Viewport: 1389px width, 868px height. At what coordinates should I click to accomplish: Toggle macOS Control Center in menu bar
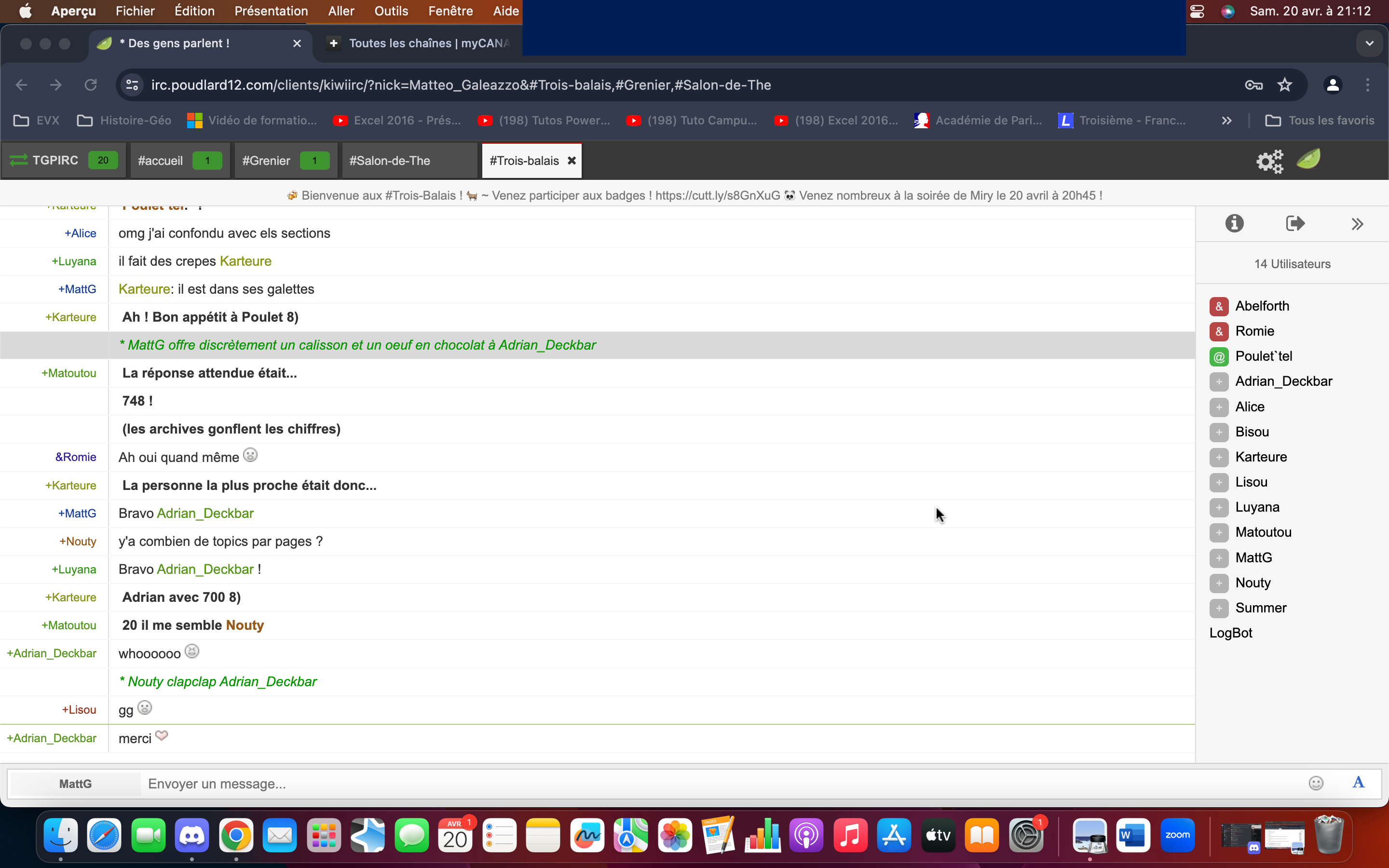point(1197,12)
